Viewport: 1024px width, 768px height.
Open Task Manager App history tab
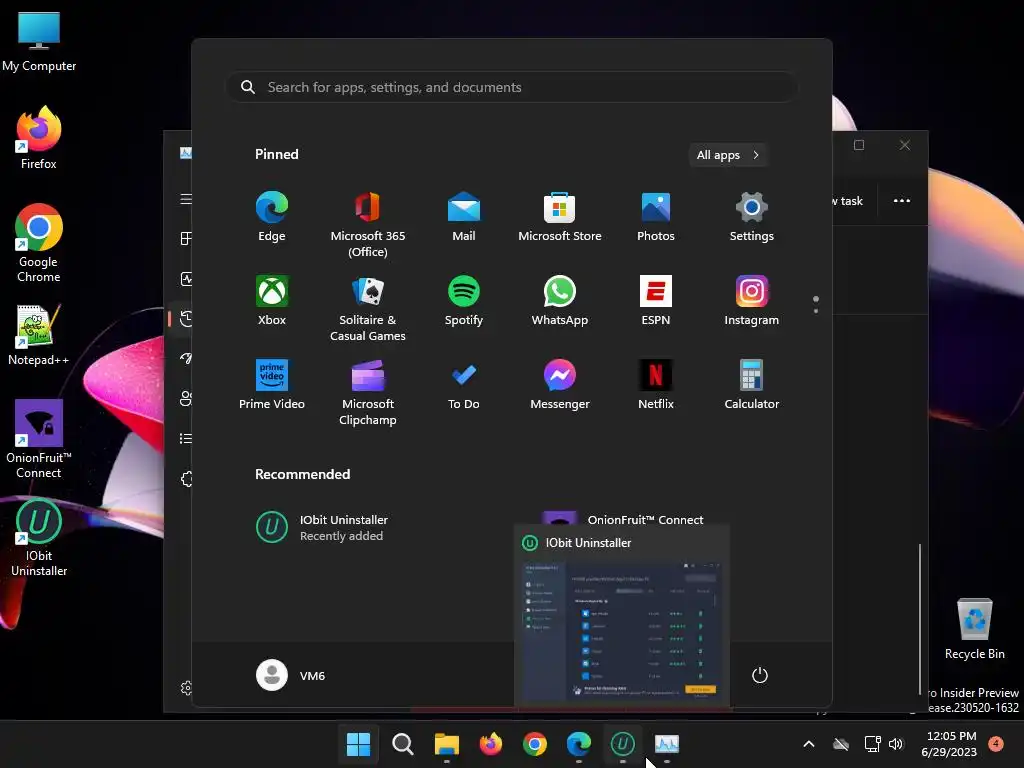coord(186,319)
